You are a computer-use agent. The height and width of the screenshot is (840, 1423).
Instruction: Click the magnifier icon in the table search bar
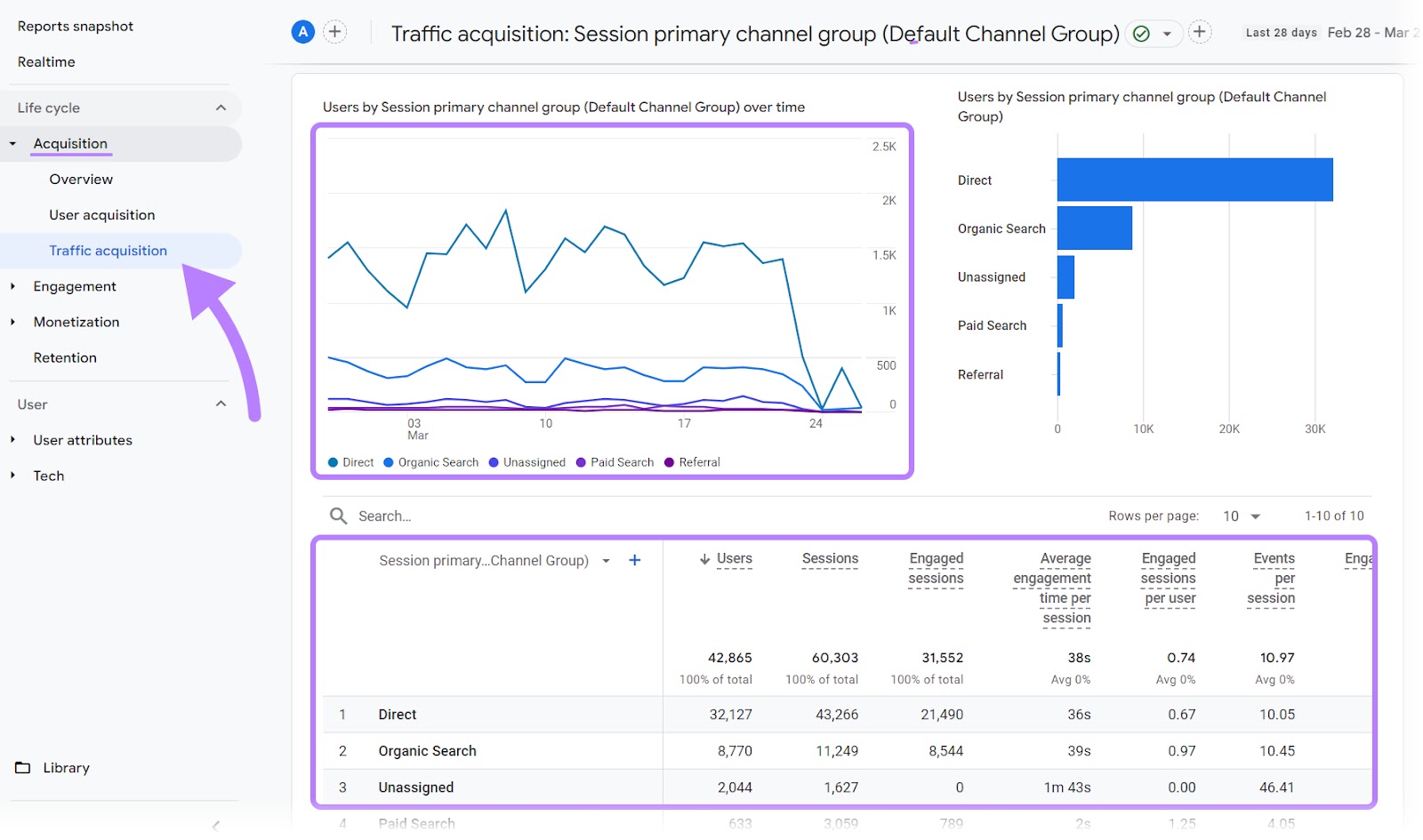pos(338,516)
